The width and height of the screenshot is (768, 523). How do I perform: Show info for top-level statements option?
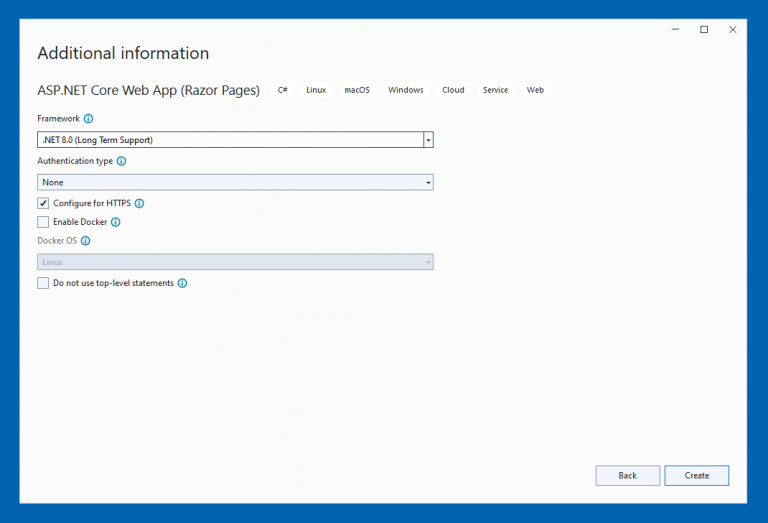coord(182,283)
